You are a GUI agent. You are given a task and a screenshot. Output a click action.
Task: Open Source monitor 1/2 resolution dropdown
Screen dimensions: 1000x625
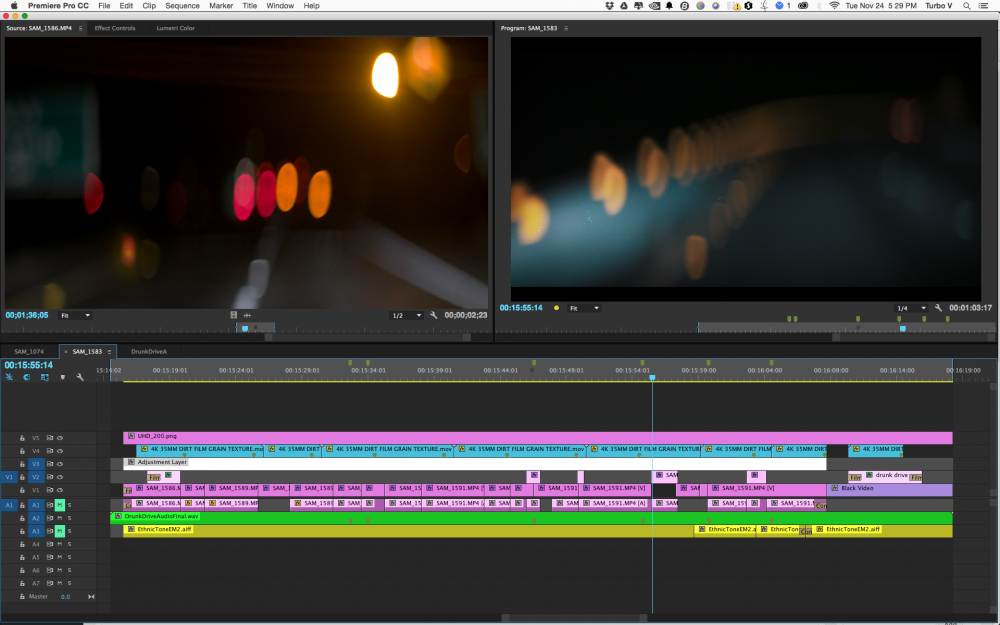405,315
